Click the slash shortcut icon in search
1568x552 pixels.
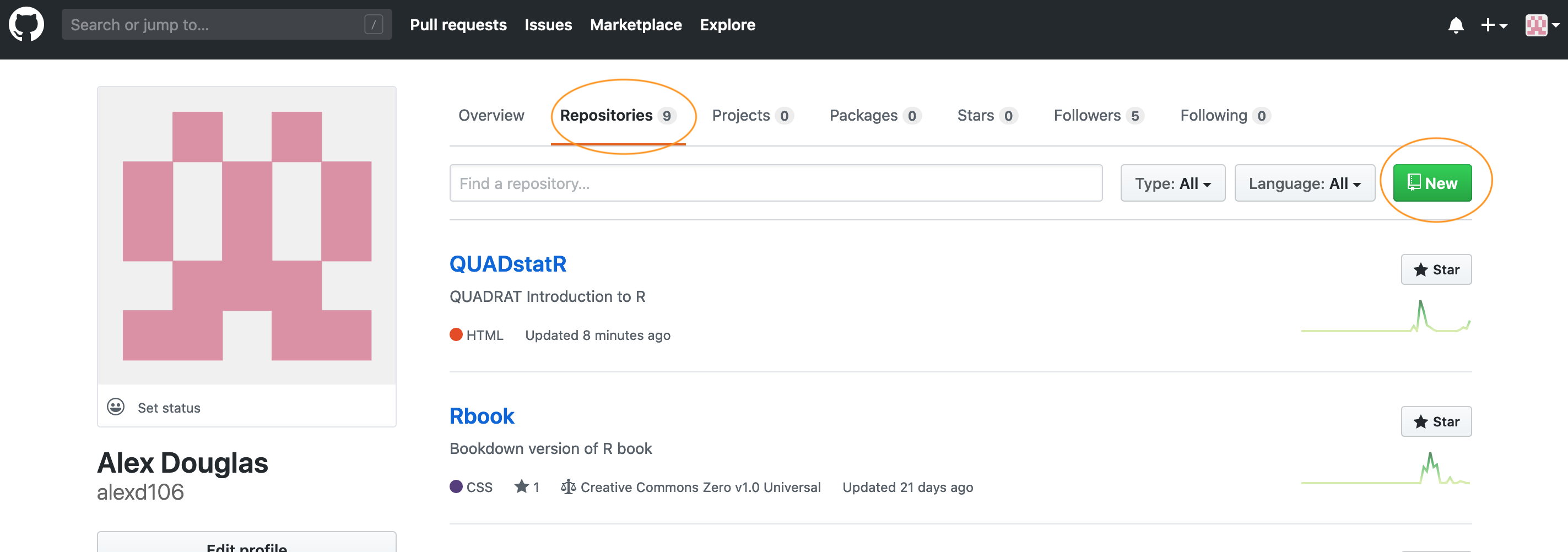click(373, 24)
